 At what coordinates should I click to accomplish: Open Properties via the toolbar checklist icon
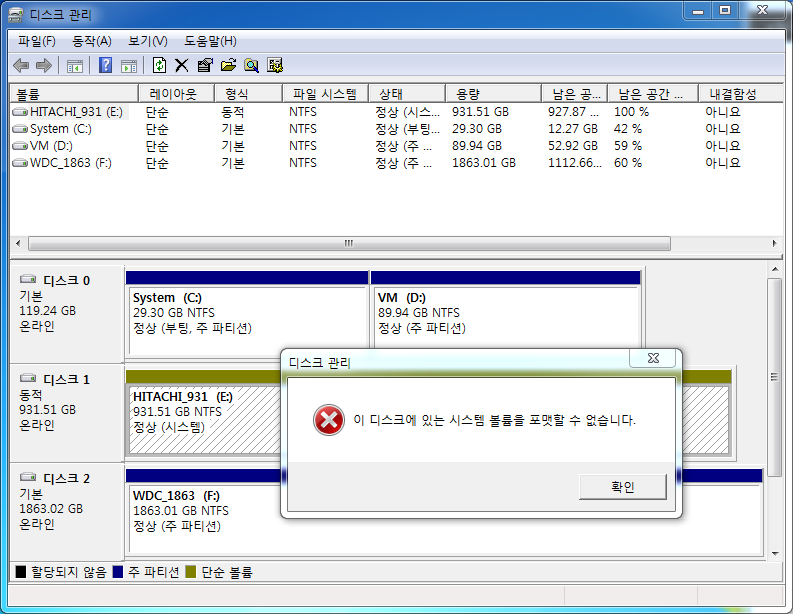tap(205, 66)
